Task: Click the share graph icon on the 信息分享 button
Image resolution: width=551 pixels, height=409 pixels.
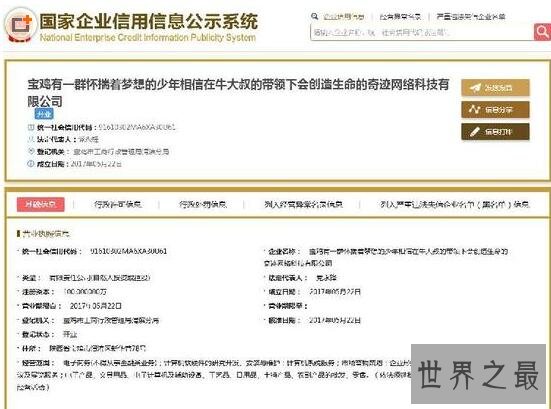Action: [474, 109]
